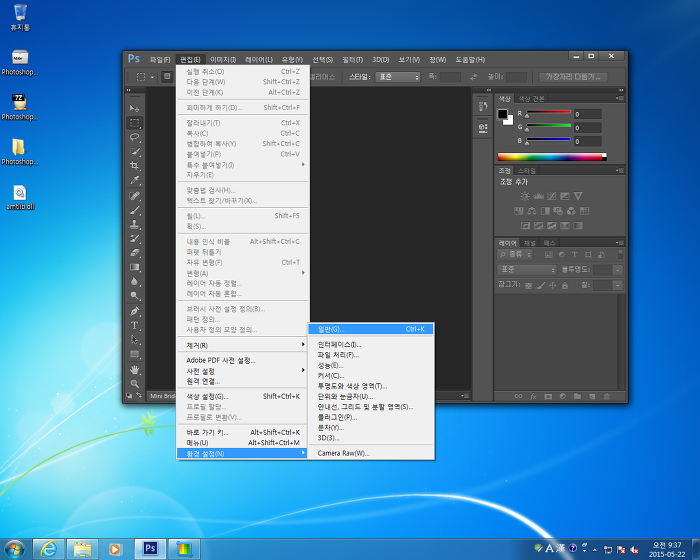Select the Brush tool
Viewport: 700px width, 560px height.
(134, 210)
